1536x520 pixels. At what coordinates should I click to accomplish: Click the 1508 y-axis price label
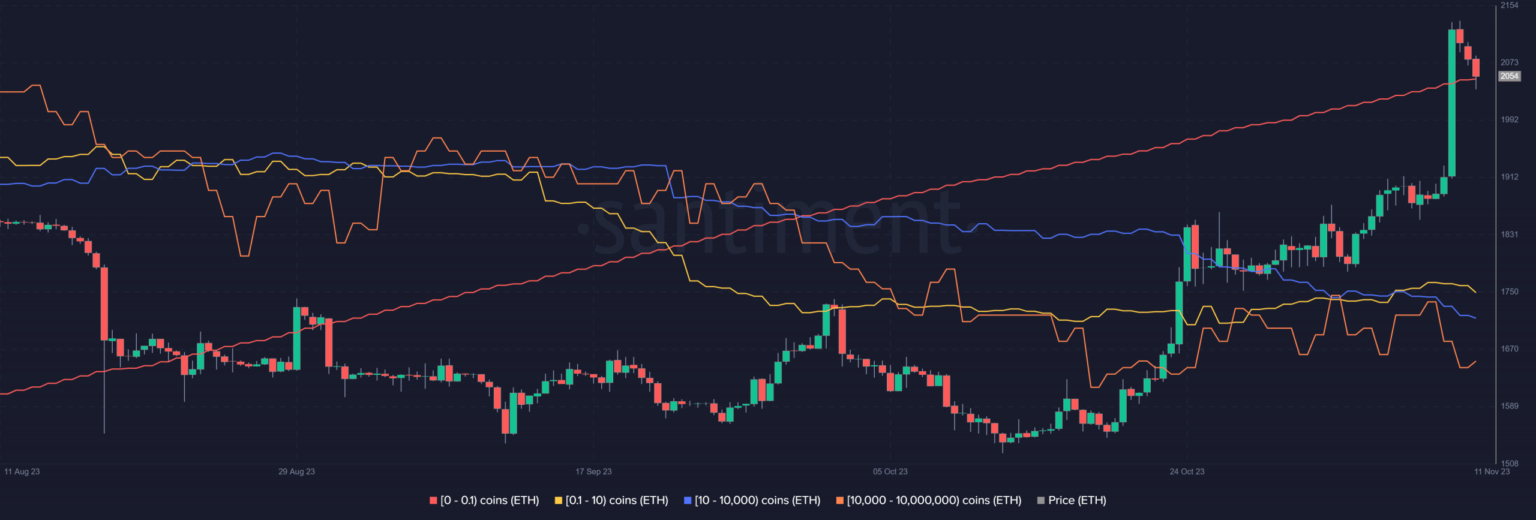[1509, 463]
